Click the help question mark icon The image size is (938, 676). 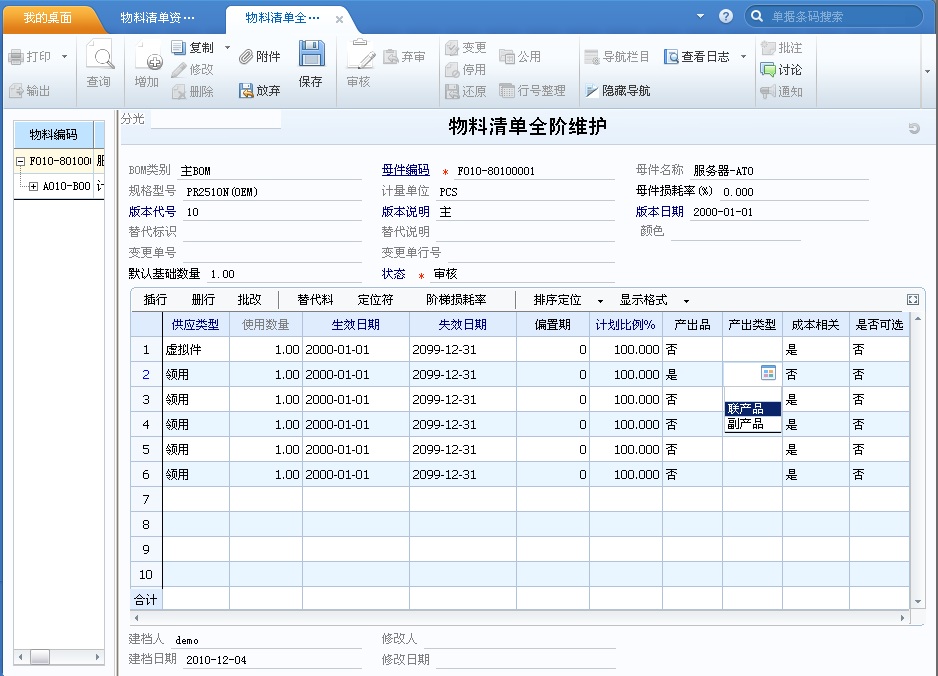726,16
